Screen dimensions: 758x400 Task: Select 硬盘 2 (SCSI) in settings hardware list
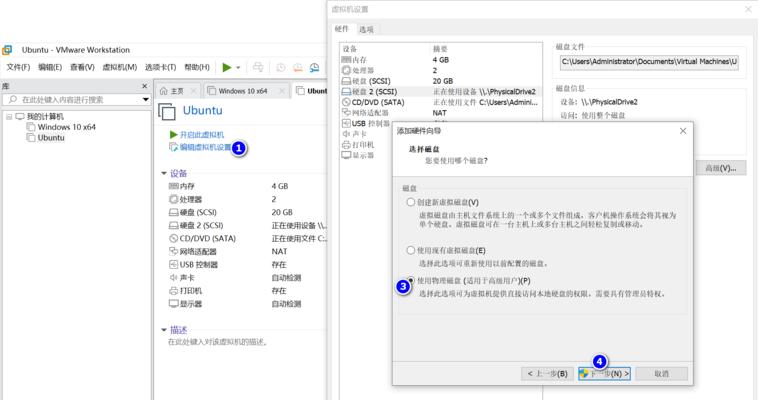coord(441,91)
